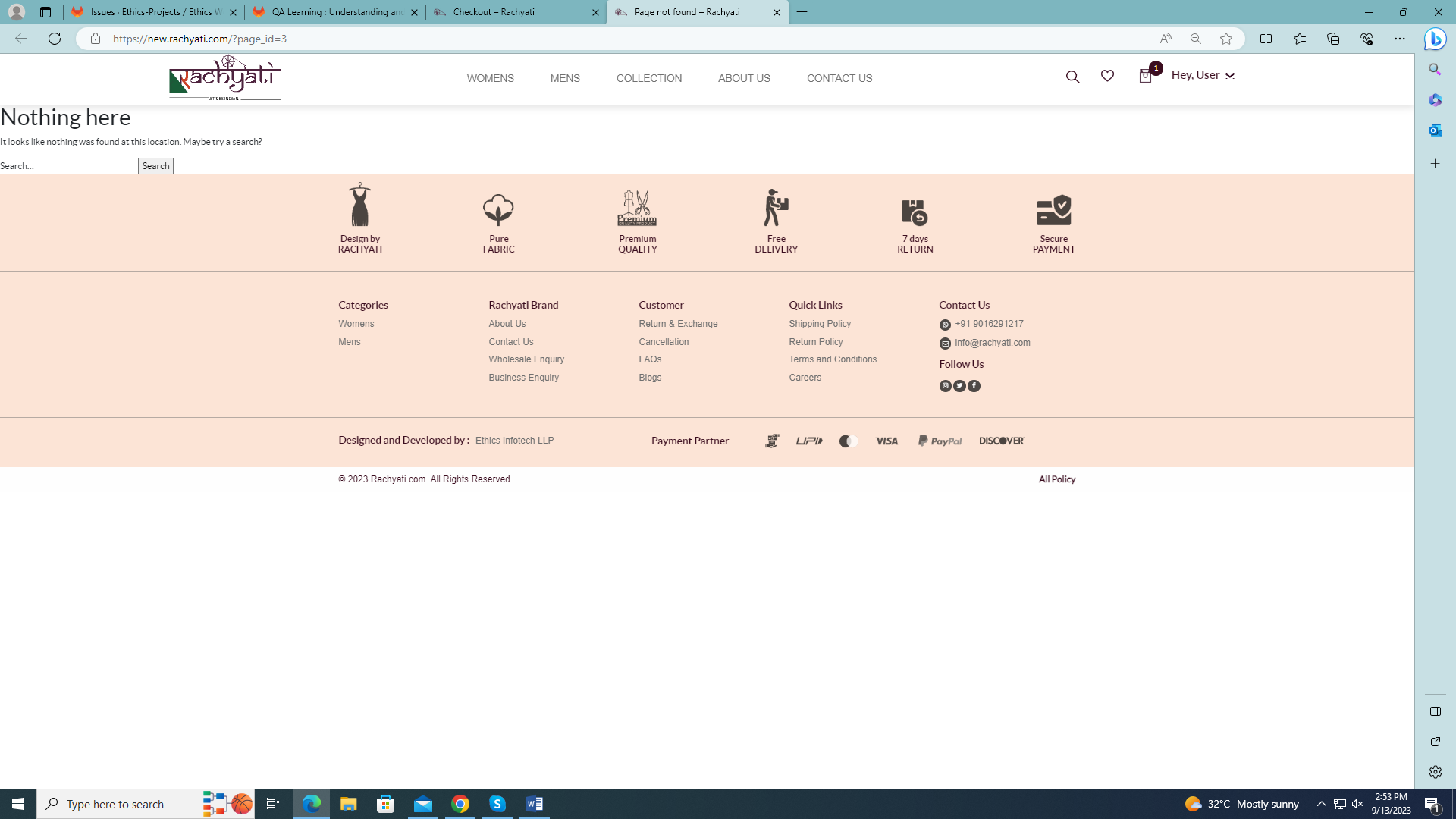Open the WOMENS navigation menu item

pos(490,78)
